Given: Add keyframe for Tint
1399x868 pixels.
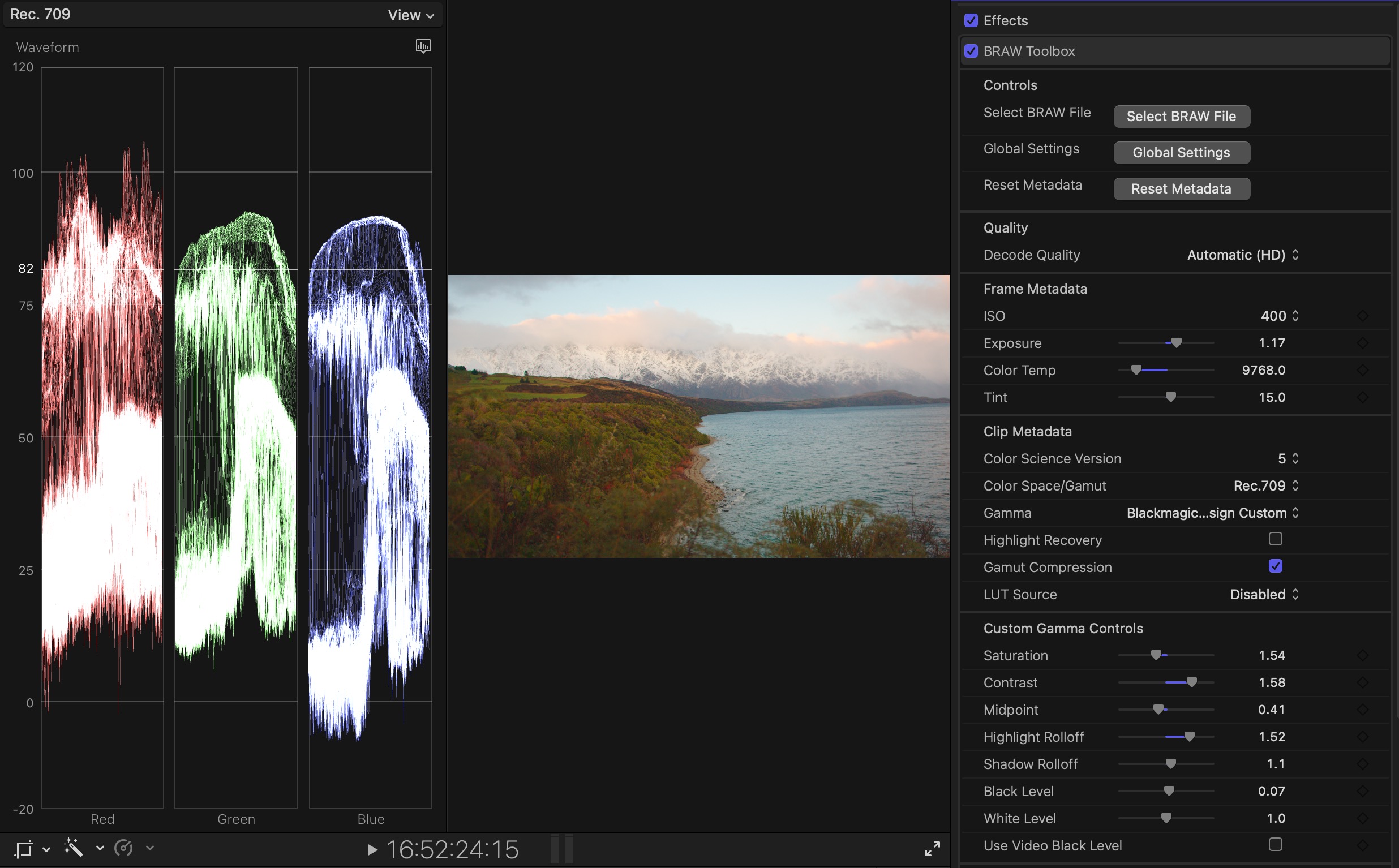Looking at the screenshot, I should [1362, 397].
